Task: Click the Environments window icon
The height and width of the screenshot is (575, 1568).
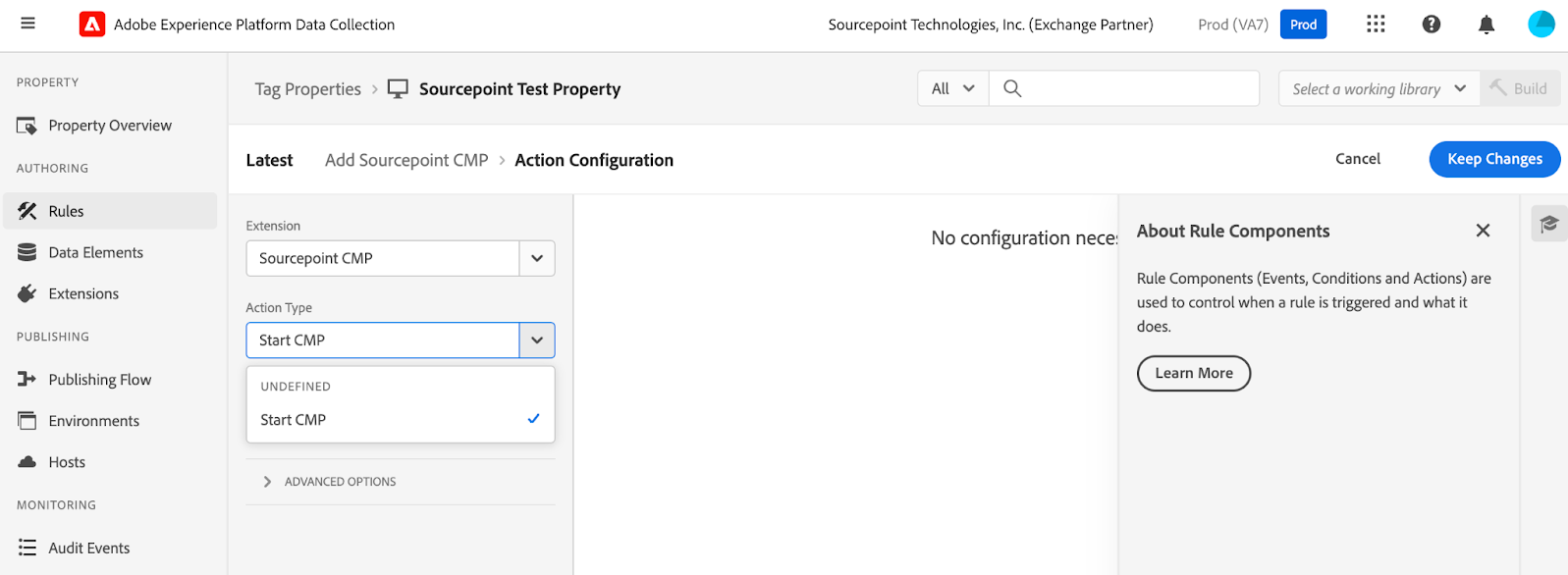Action: [x=27, y=421]
